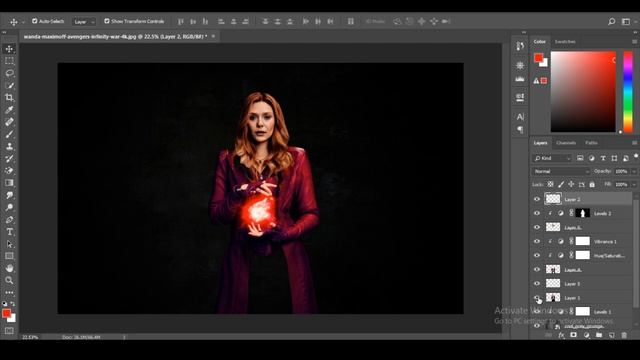Select the Crop tool
The height and width of the screenshot is (360, 640).
click(x=9, y=98)
